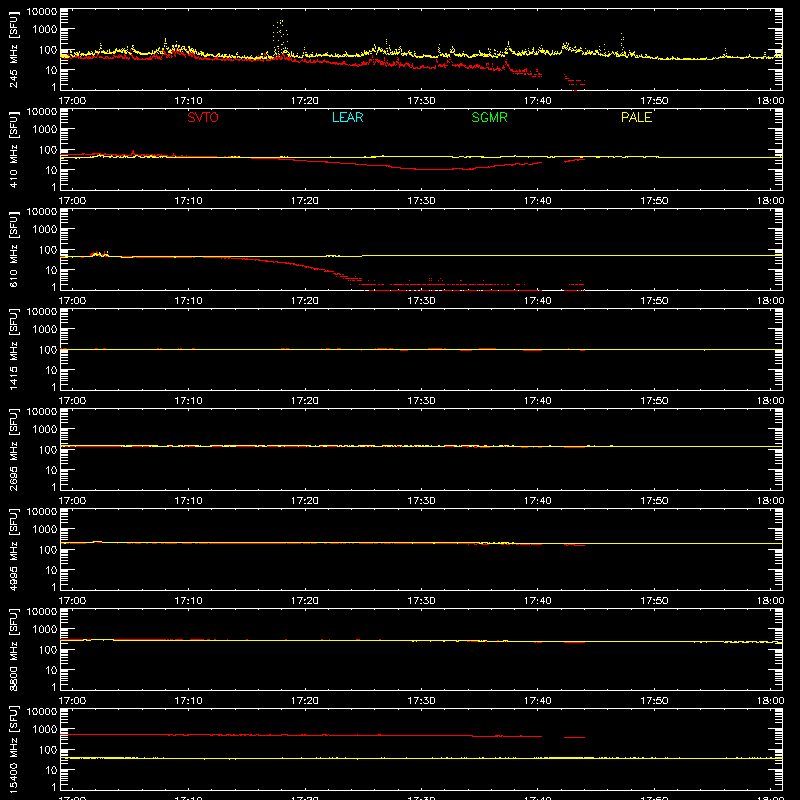Click 18:00 time label under 245 MHz plot
800x800 pixels.
[x=770, y=101]
